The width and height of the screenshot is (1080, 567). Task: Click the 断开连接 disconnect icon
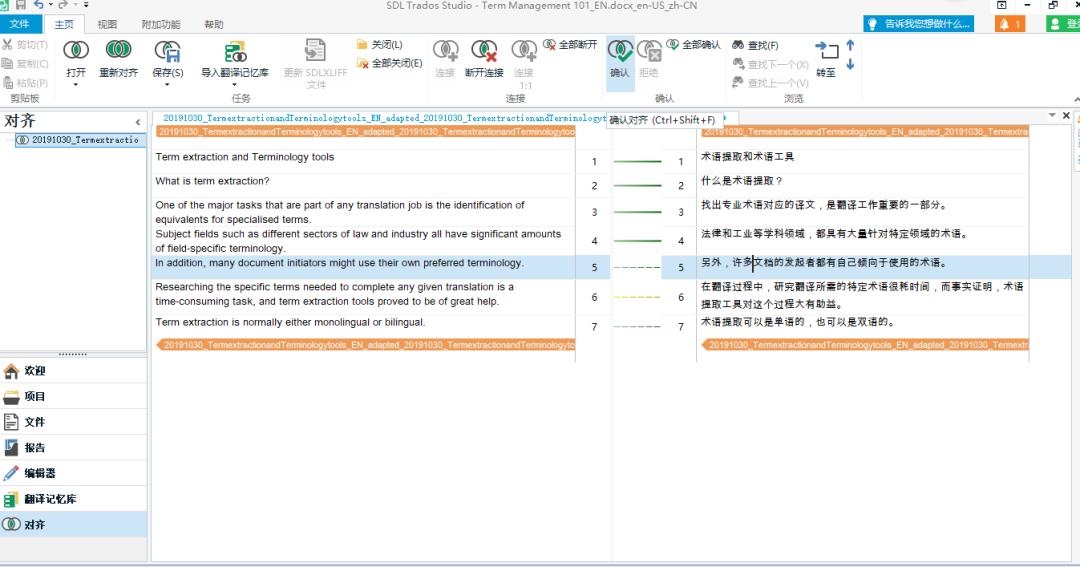click(x=484, y=51)
